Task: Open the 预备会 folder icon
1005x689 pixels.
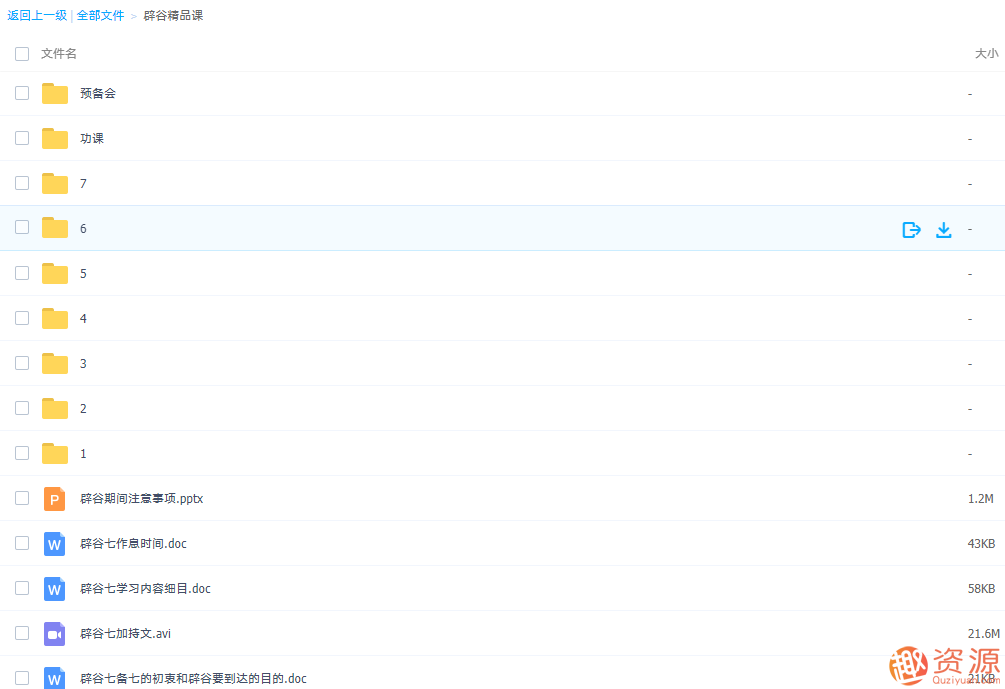Action: coord(55,94)
